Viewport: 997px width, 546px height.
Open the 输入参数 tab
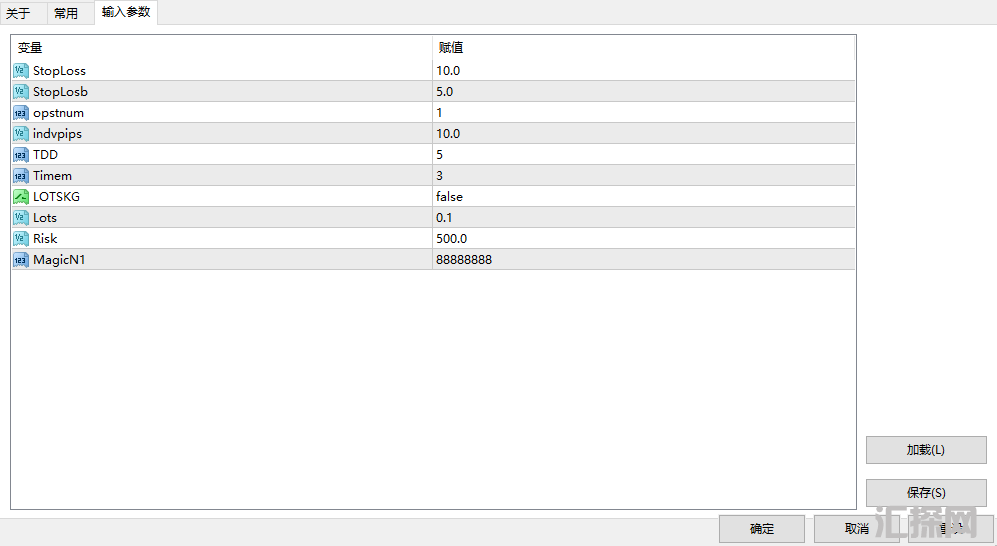pyautogui.click(x=126, y=13)
